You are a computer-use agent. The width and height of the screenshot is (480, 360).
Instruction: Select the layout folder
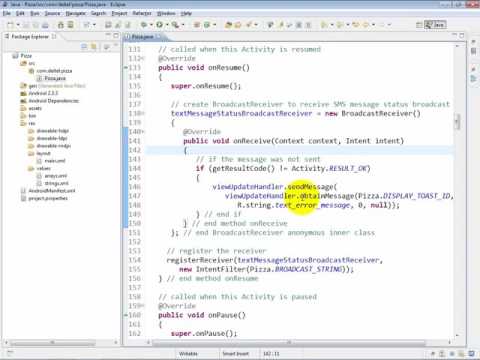39,153
